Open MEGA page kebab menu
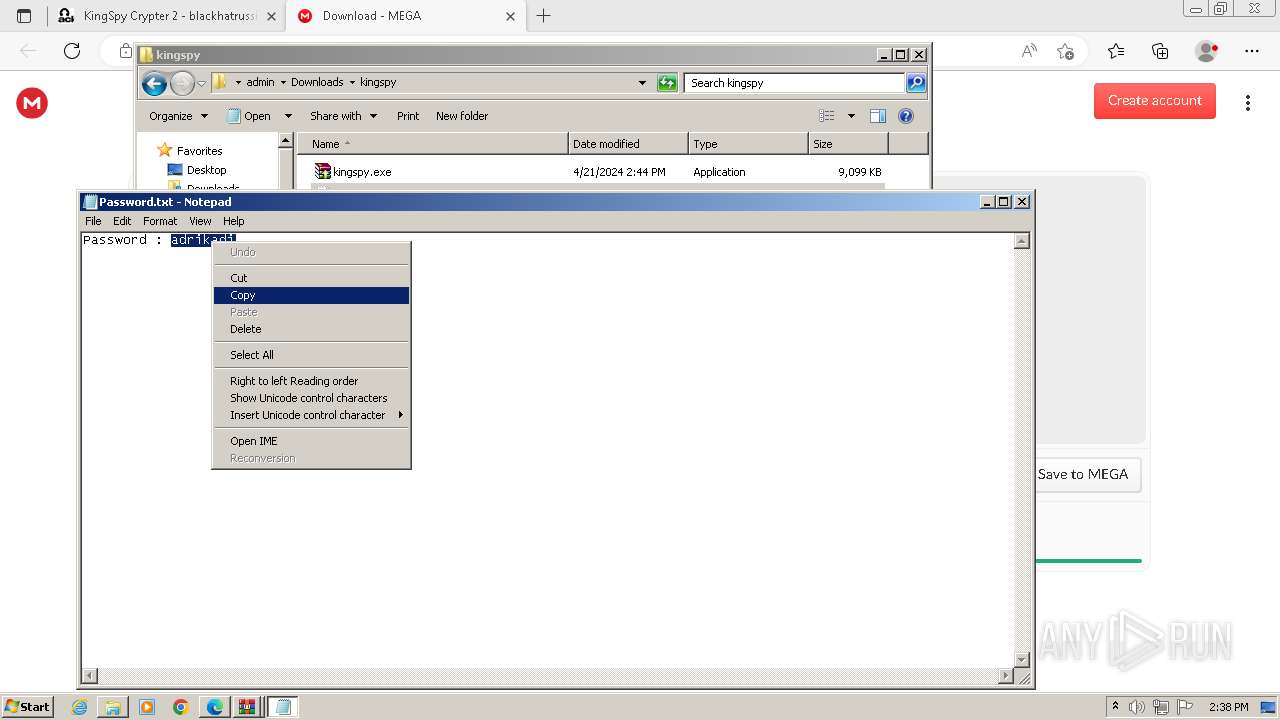This screenshot has height=720, width=1280. tap(1248, 102)
